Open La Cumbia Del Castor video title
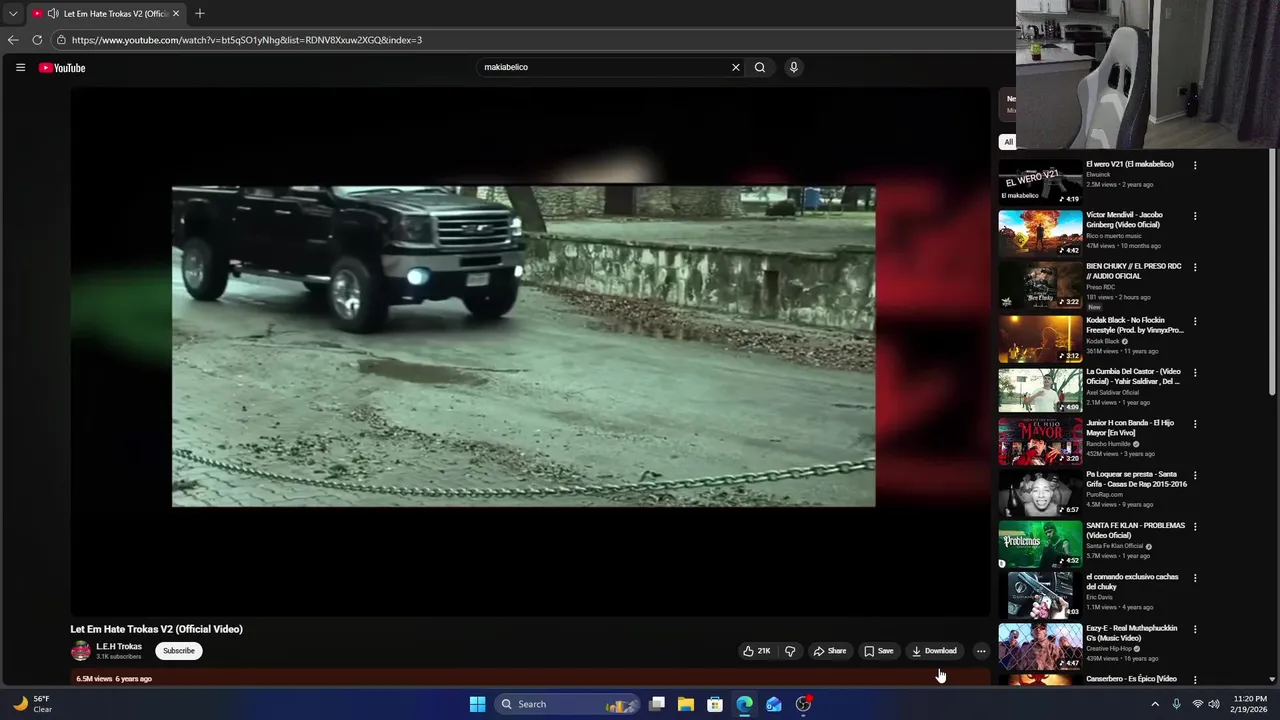This screenshot has height=720, width=1280. [x=1134, y=377]
